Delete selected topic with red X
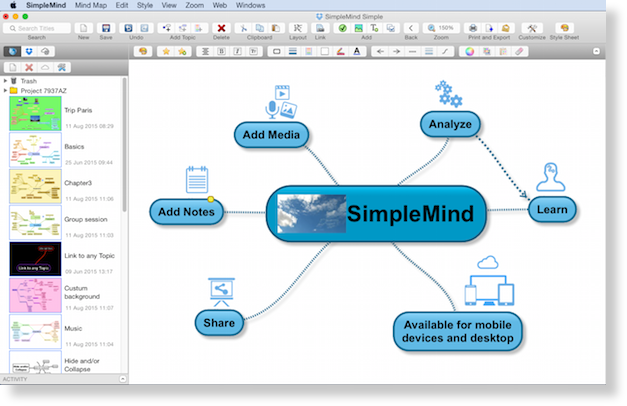 coord(221,28)
